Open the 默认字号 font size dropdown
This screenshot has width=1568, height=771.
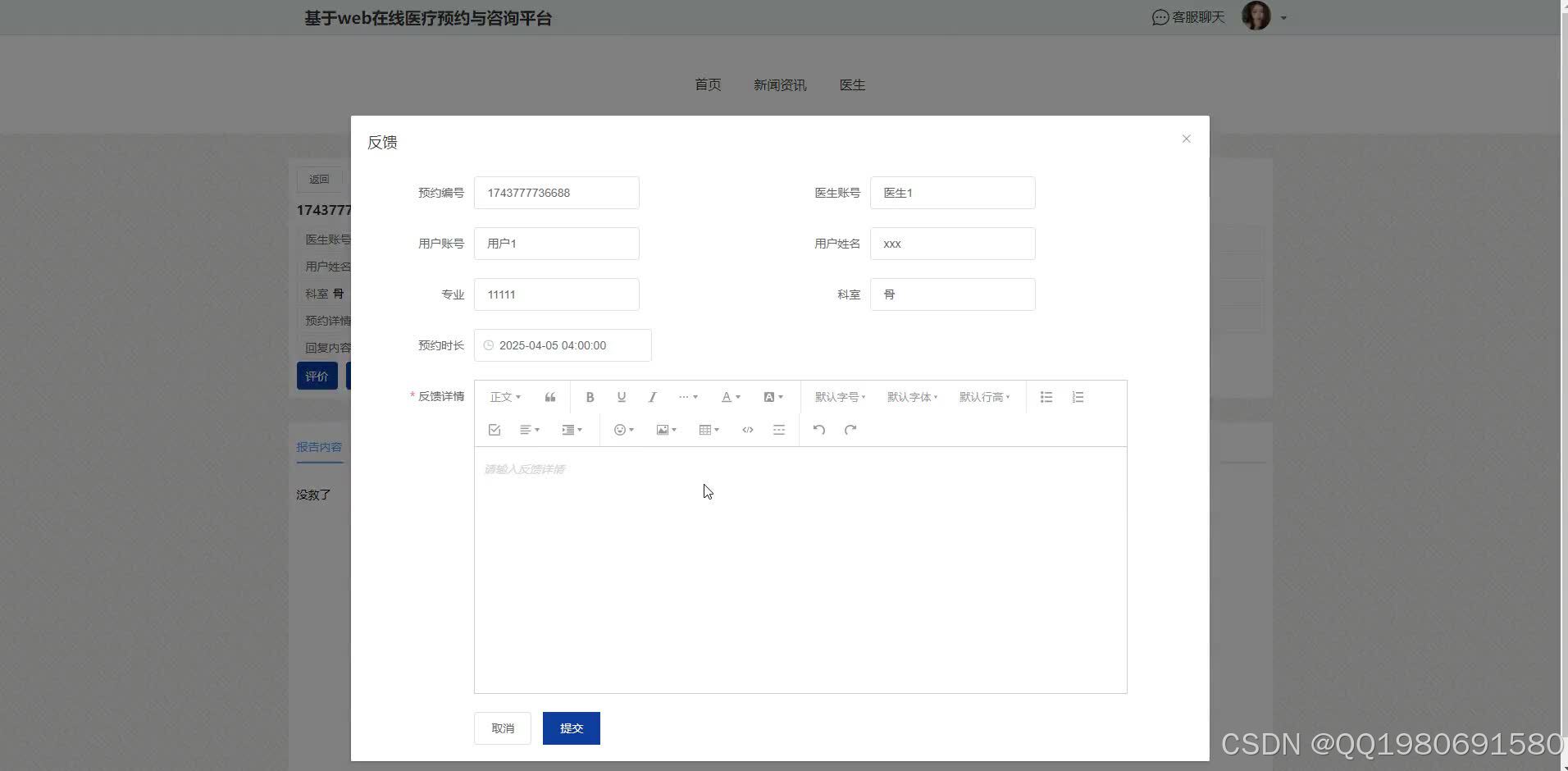(839, 397)
